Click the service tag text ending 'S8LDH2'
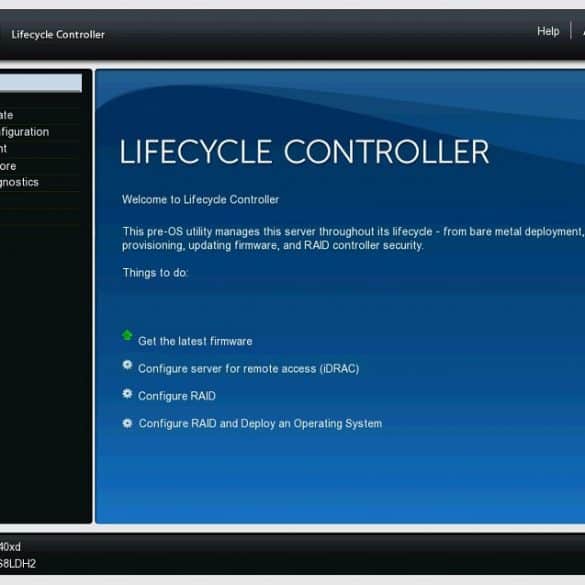 click(x=18, y=563)
